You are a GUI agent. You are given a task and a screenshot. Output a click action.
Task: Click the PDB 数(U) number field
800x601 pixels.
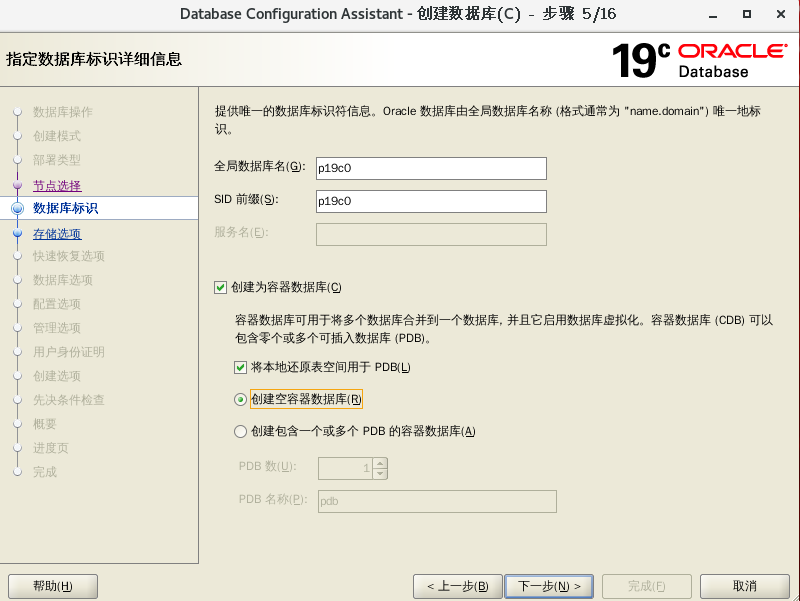[x=345, y=468]
